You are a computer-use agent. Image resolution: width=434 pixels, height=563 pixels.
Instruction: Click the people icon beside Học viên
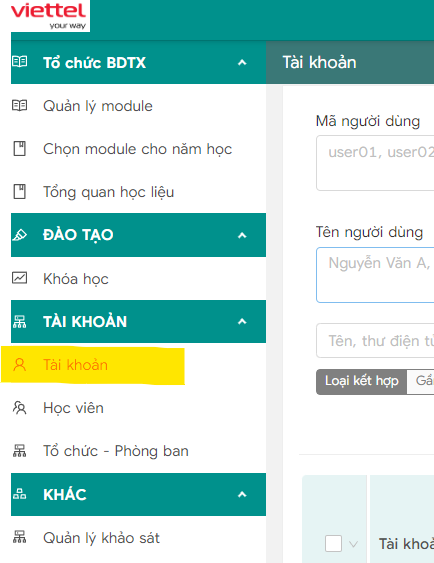coord(19,408)
